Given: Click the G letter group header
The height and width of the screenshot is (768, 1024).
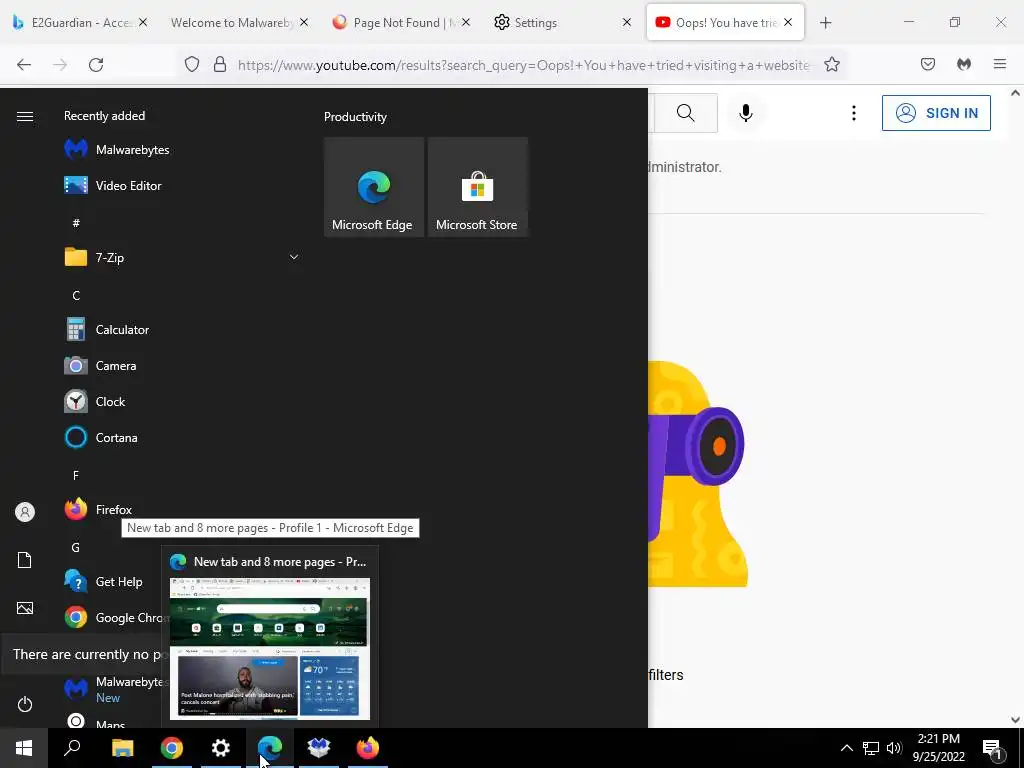Looking at the screenshot, I should tap(76, 547).
